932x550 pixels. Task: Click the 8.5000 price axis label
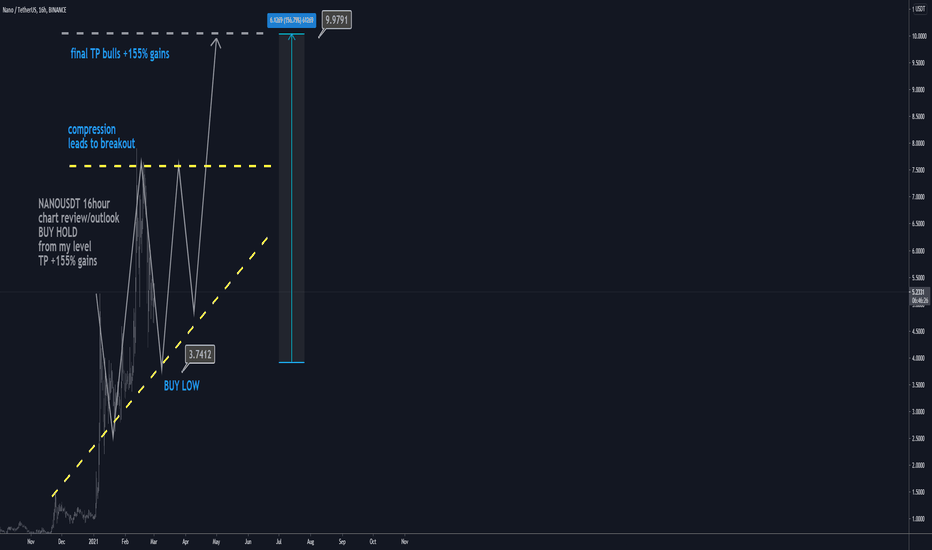pos(919,117)
